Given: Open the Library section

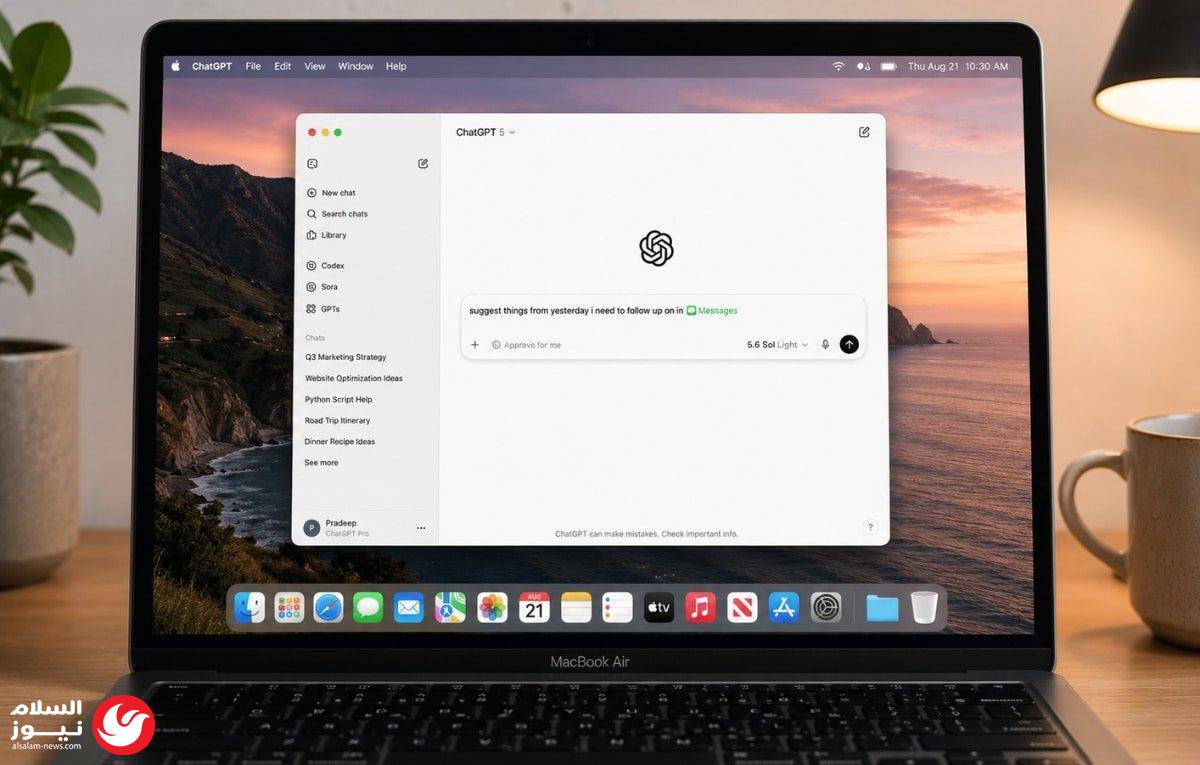Looking at the screenshot, I should click(327, 235).
